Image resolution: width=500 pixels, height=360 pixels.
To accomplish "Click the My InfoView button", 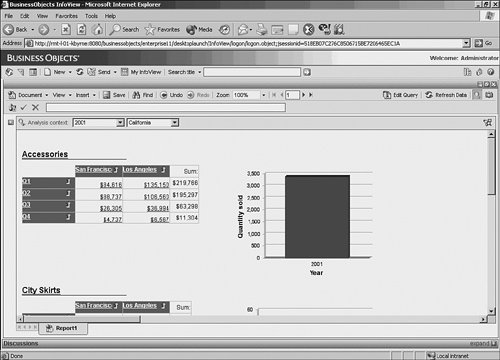I will [141, 72].
